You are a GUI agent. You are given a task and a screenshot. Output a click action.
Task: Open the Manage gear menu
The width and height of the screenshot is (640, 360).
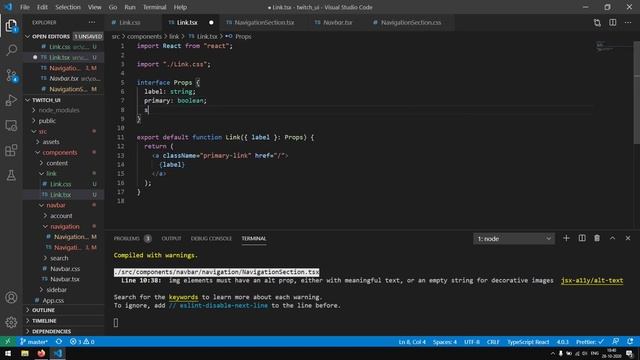point(11,322)
